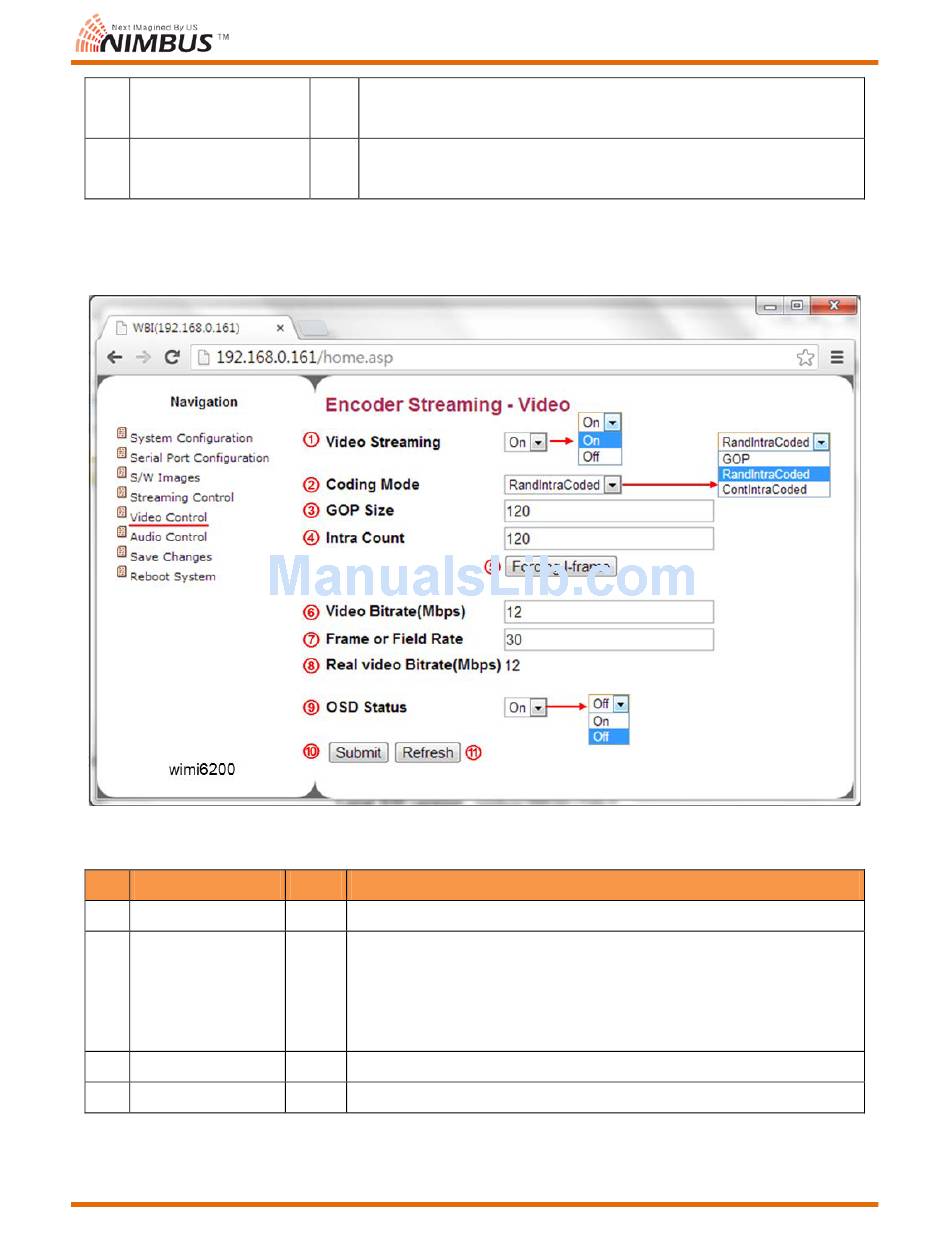The width and height of the screenshot is (950, 1260).
Task: Click the GOP Size input field
Action: (x=609, y=511)
